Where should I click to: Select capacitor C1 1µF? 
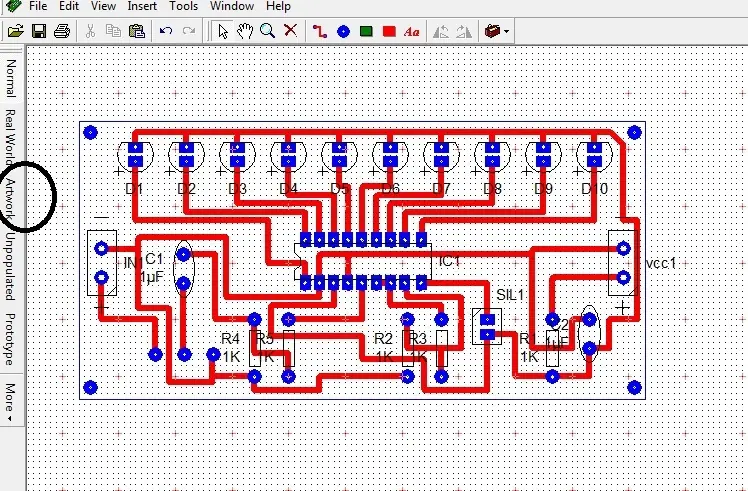click(184, 269)
